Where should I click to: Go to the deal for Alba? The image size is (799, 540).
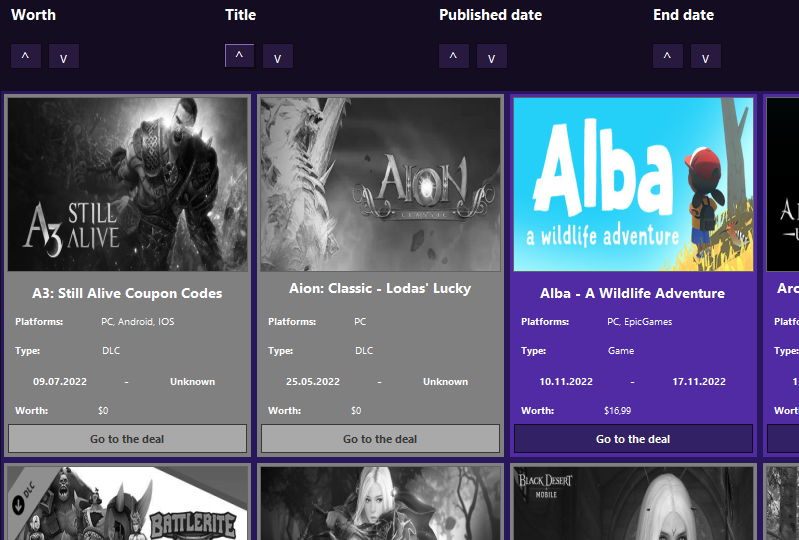633,439
